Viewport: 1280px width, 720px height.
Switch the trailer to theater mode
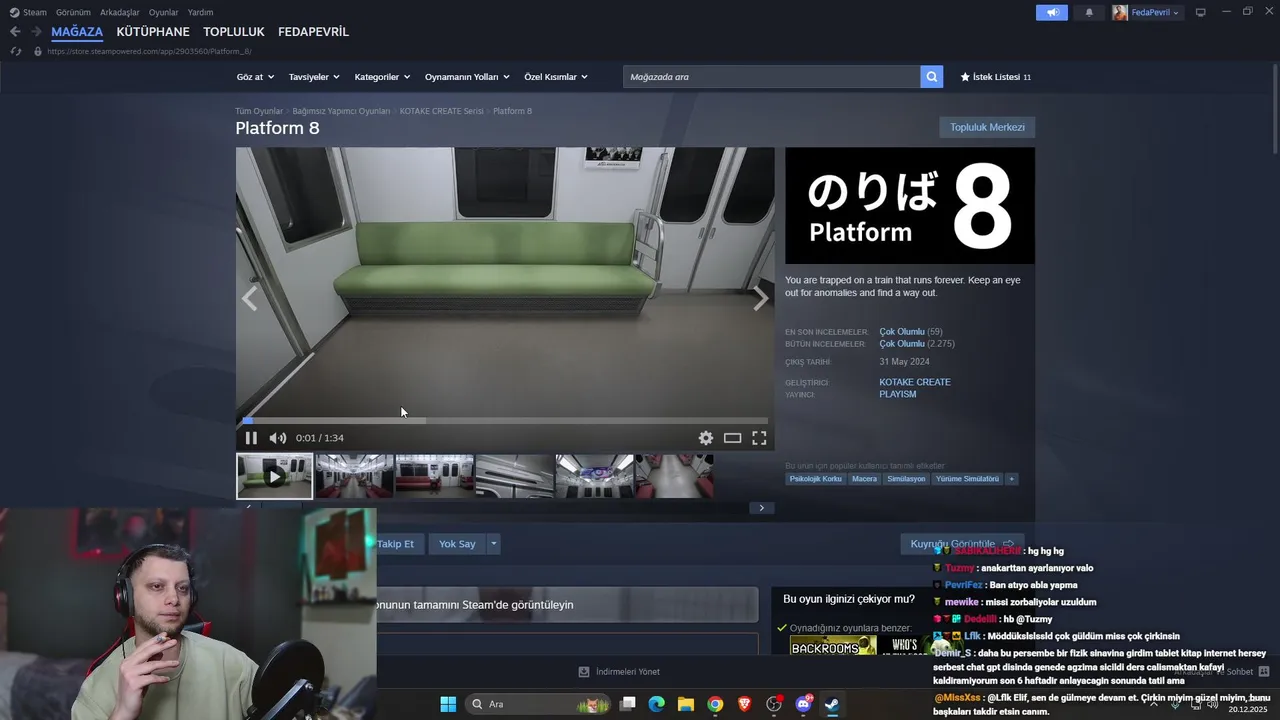click(x=733, y=438)
